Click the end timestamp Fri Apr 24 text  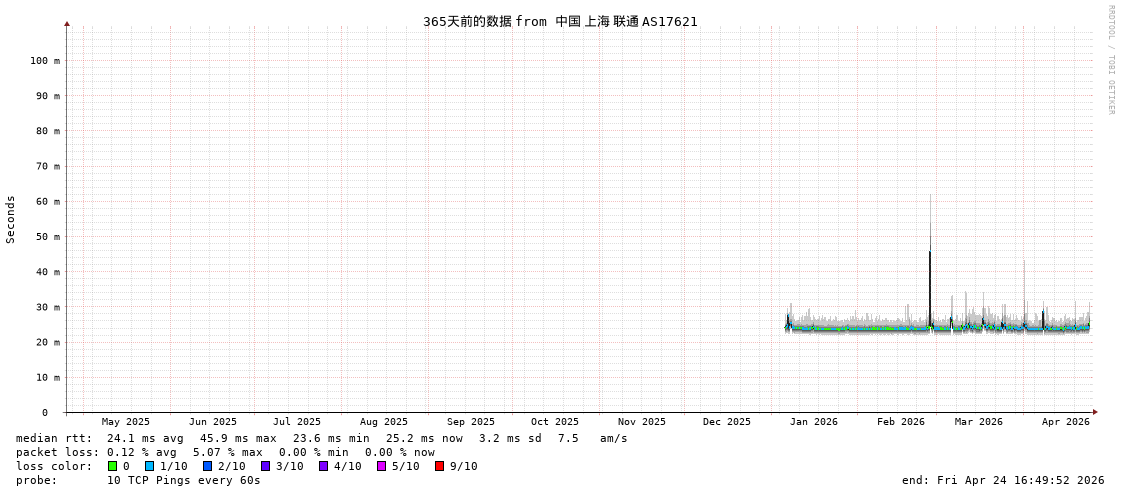coord(1003,480)
